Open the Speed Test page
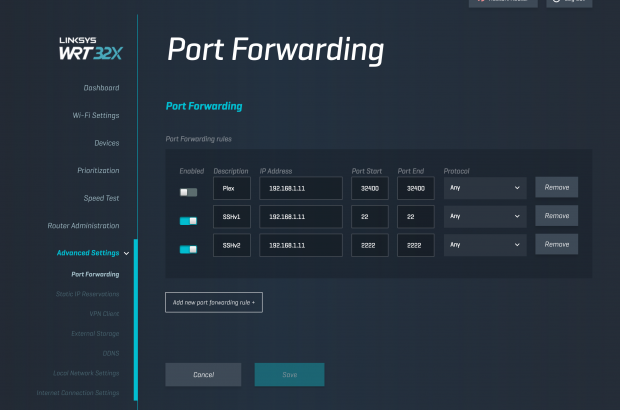The height and width of the screenshot is (410, 620). pos(101,198)
